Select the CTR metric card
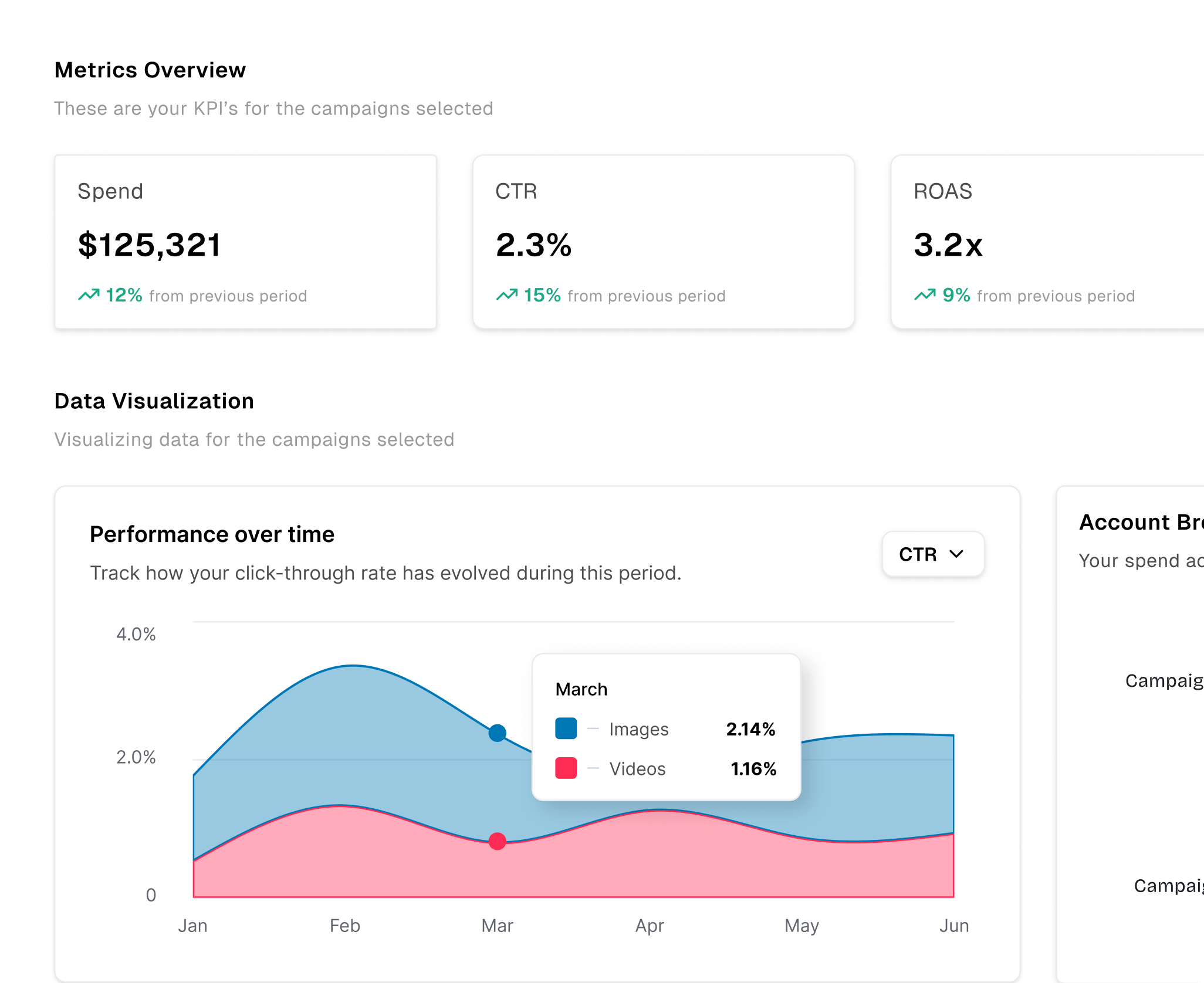1204x983 pixels. 664,242
